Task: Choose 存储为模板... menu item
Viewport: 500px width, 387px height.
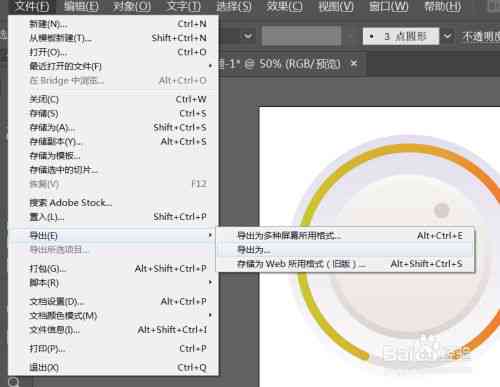Action: pyautogui.click(x=113, y=156)
